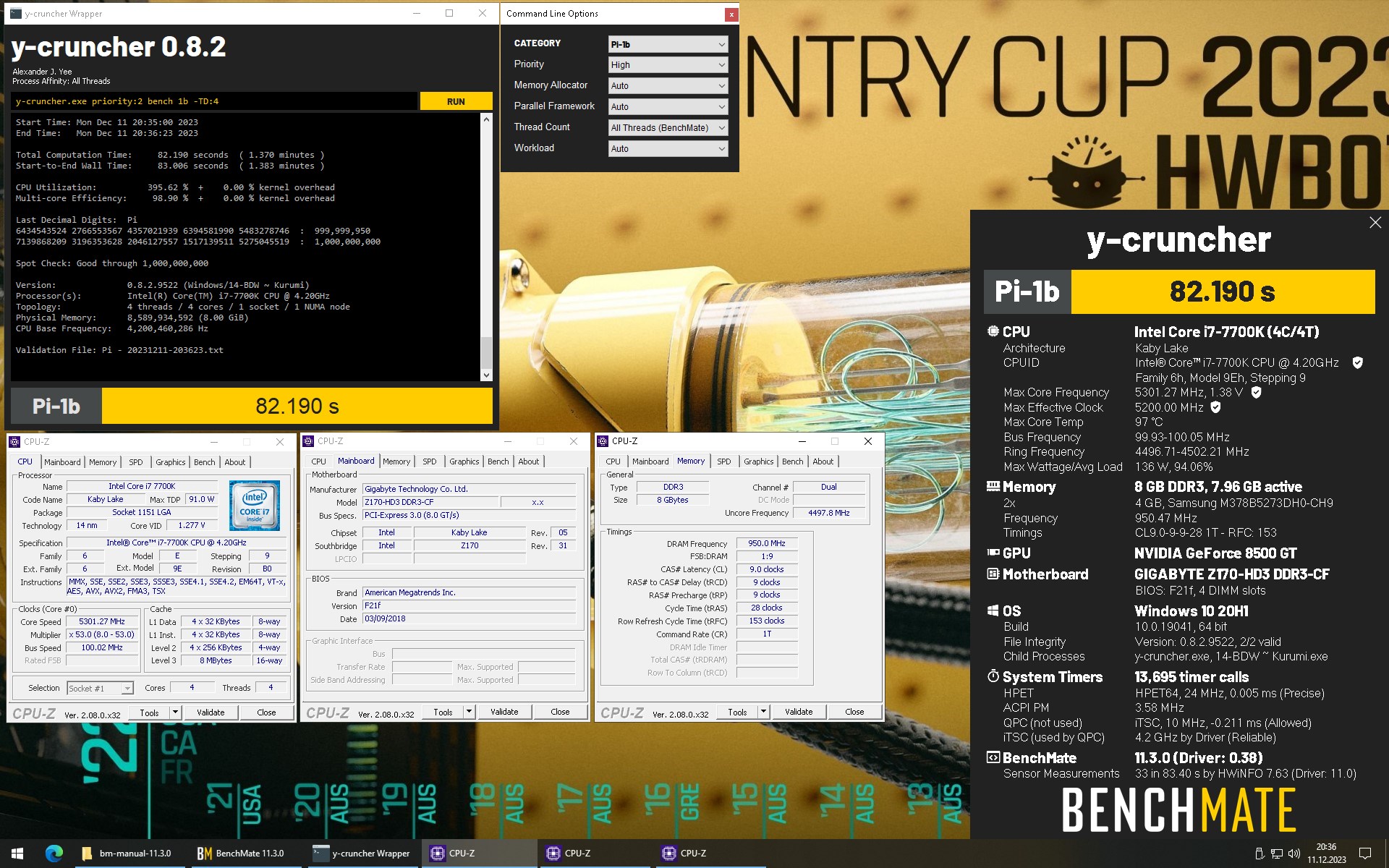Click Validate in the middle CPU-Z window
Image resolution: width=1389 pixels, height=868 pixels.
pyautogui.click(x=504, y=712)
